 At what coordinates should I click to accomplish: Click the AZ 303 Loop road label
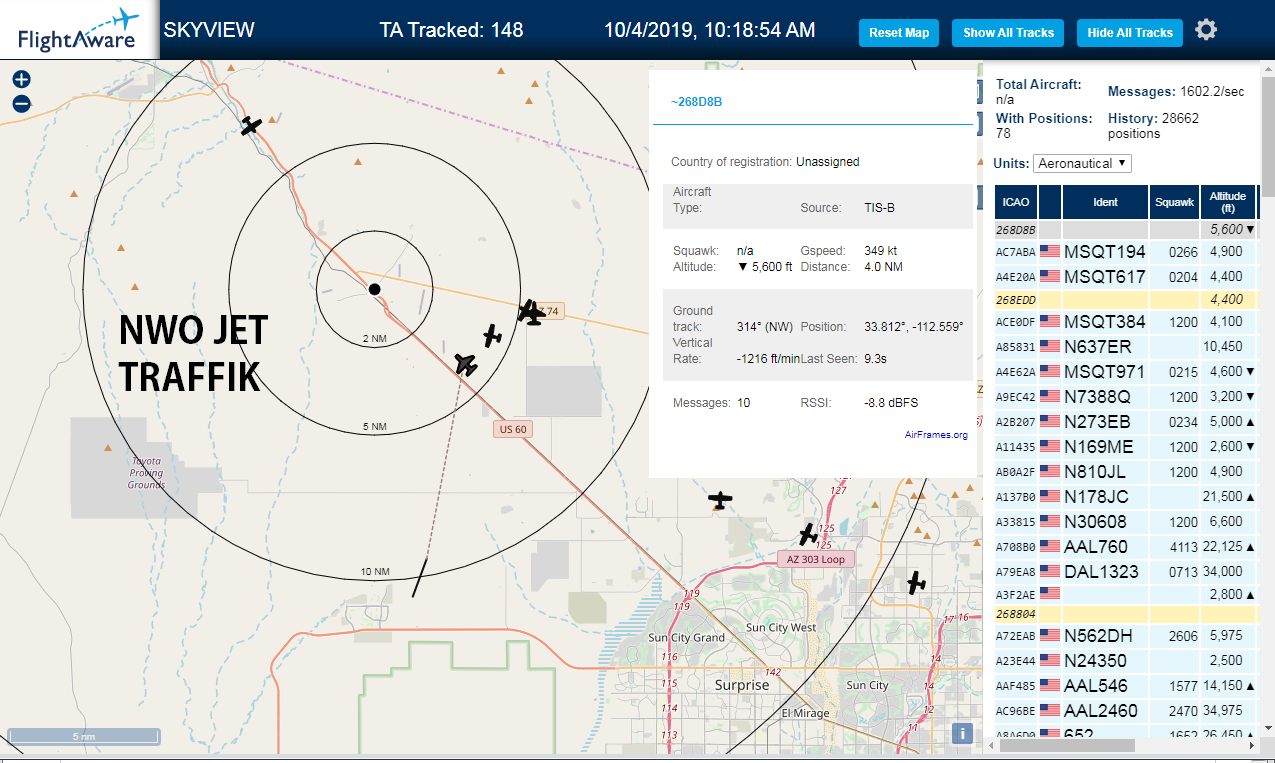[816, 559]
